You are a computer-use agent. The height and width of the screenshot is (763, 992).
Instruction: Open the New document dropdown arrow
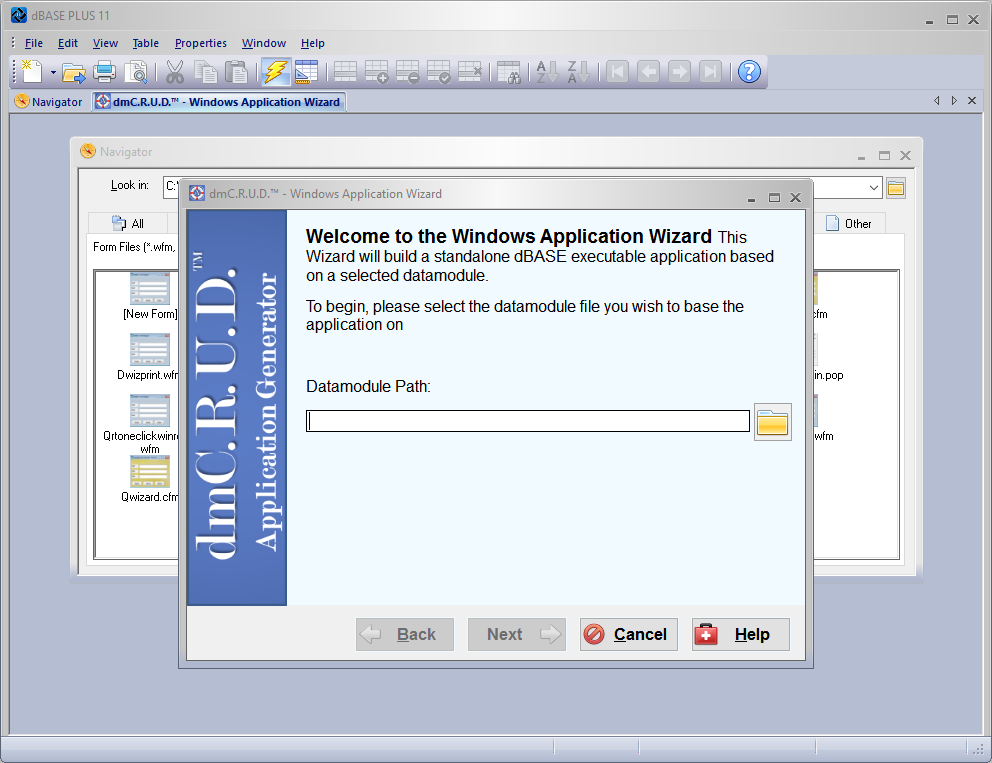click(x=53, y=72)
